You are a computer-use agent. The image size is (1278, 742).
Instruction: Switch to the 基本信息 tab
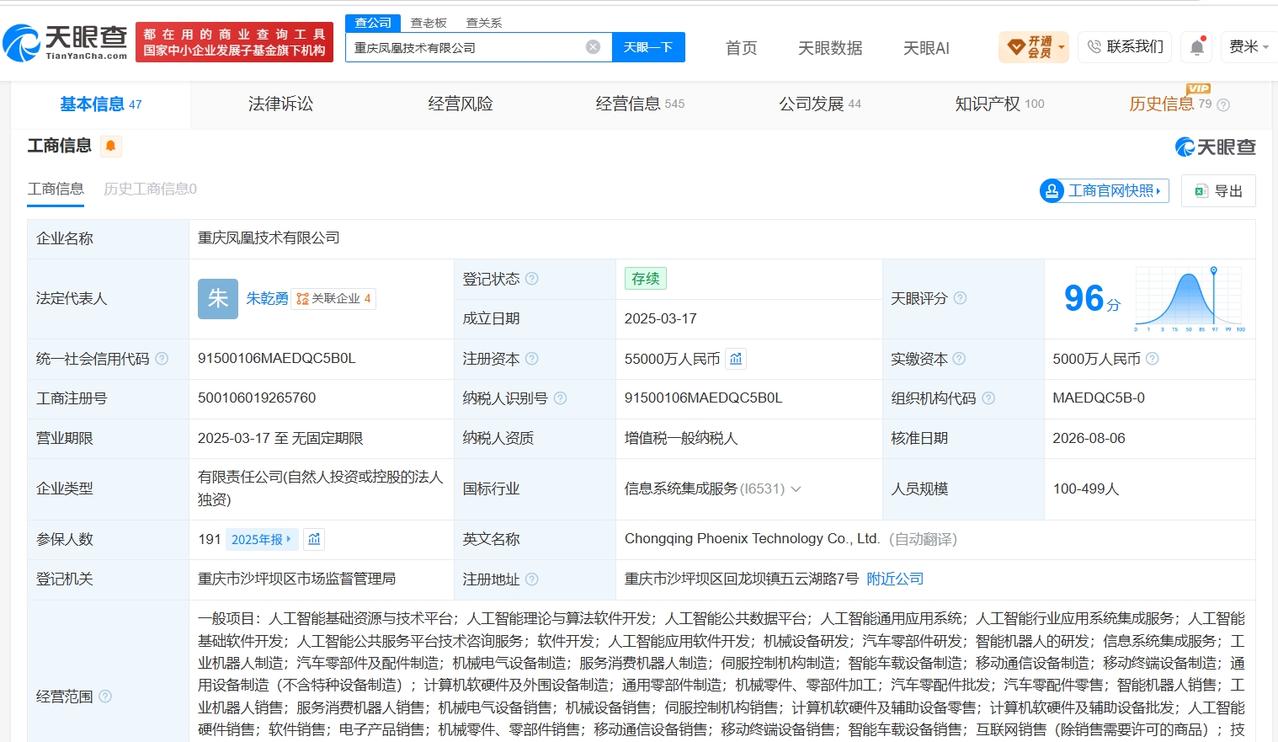point(100,104)
